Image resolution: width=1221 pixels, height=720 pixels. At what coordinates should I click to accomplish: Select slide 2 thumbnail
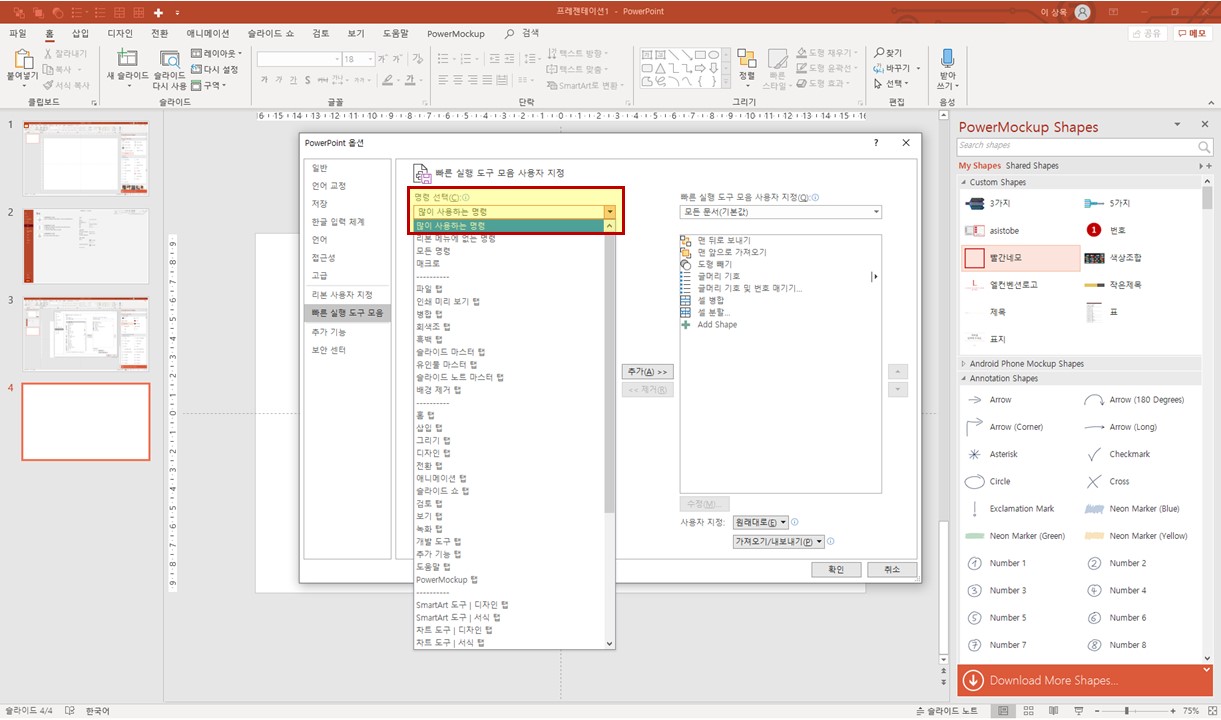pos(86,247)
